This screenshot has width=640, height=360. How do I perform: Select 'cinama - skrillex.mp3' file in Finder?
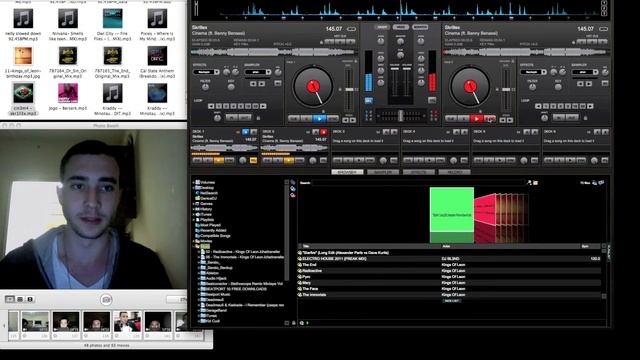[x=23, y=99]
